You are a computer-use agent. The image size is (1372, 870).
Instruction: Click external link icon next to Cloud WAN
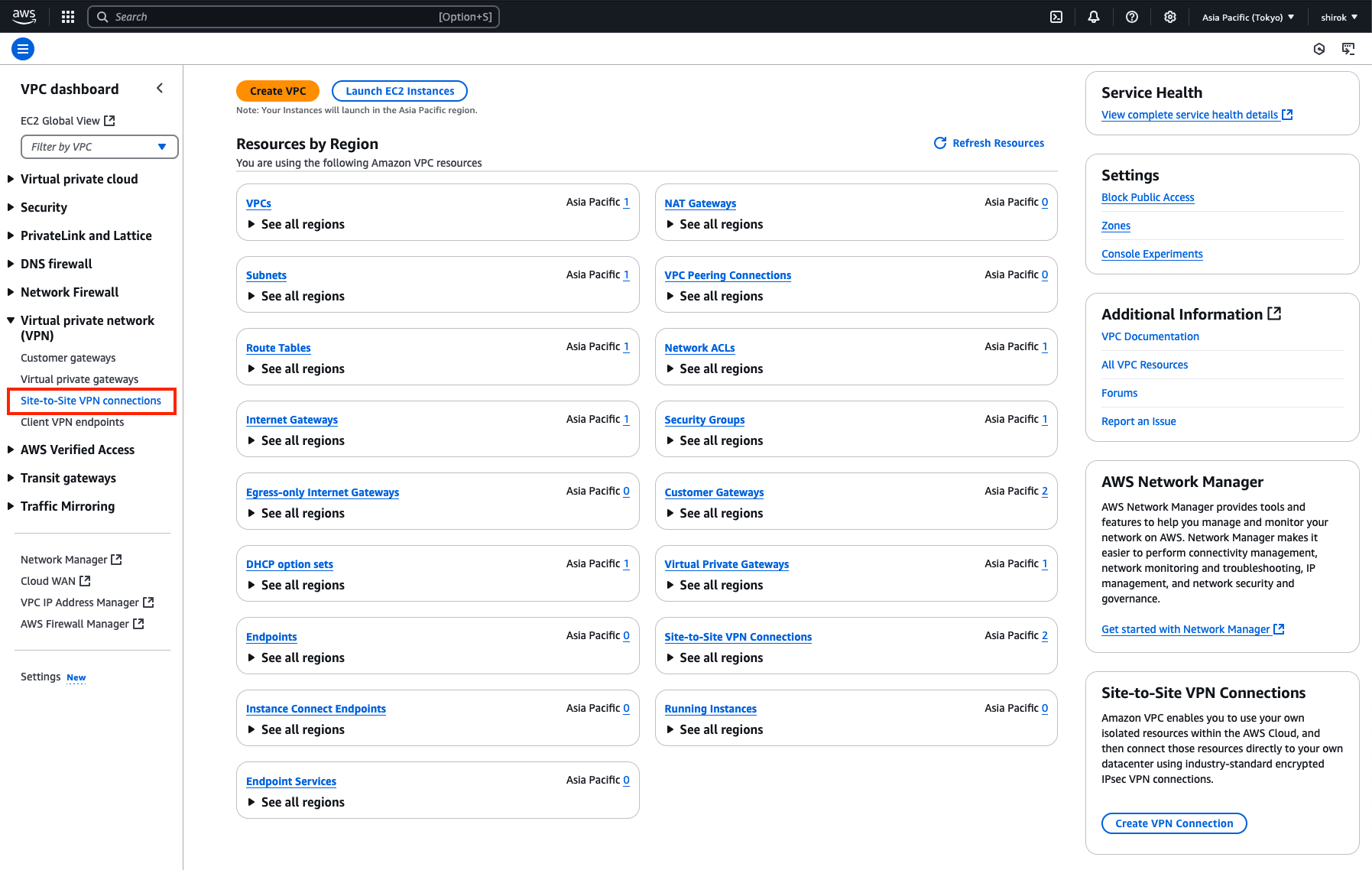[x=85, y=581]
